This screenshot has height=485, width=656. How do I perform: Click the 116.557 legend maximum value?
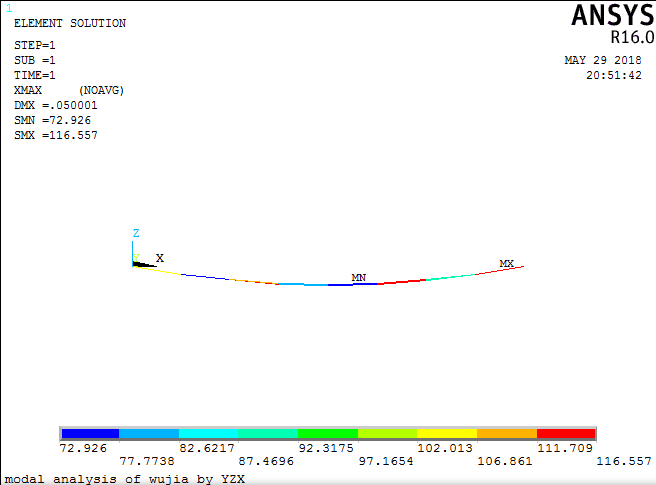tap(625, 462)
